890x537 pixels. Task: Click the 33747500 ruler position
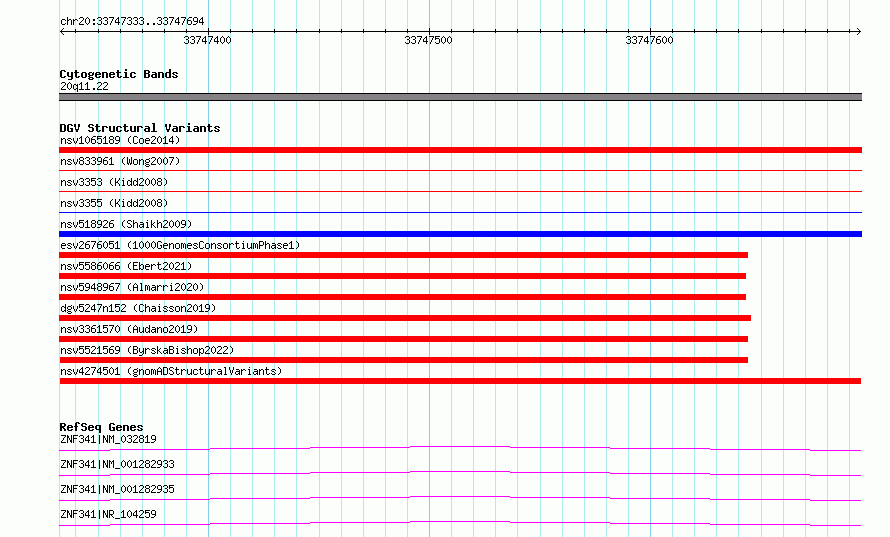428,40
